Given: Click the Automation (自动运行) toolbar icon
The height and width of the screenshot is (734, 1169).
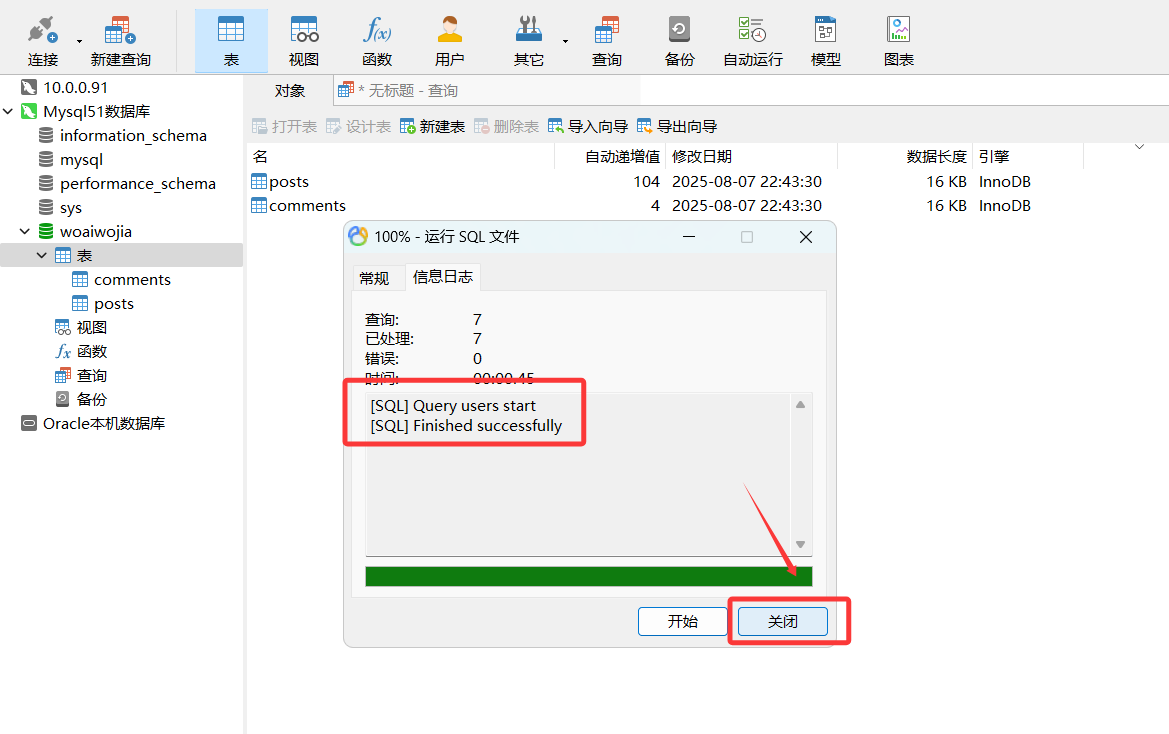Looking at the screenshot, I should 753,30.
